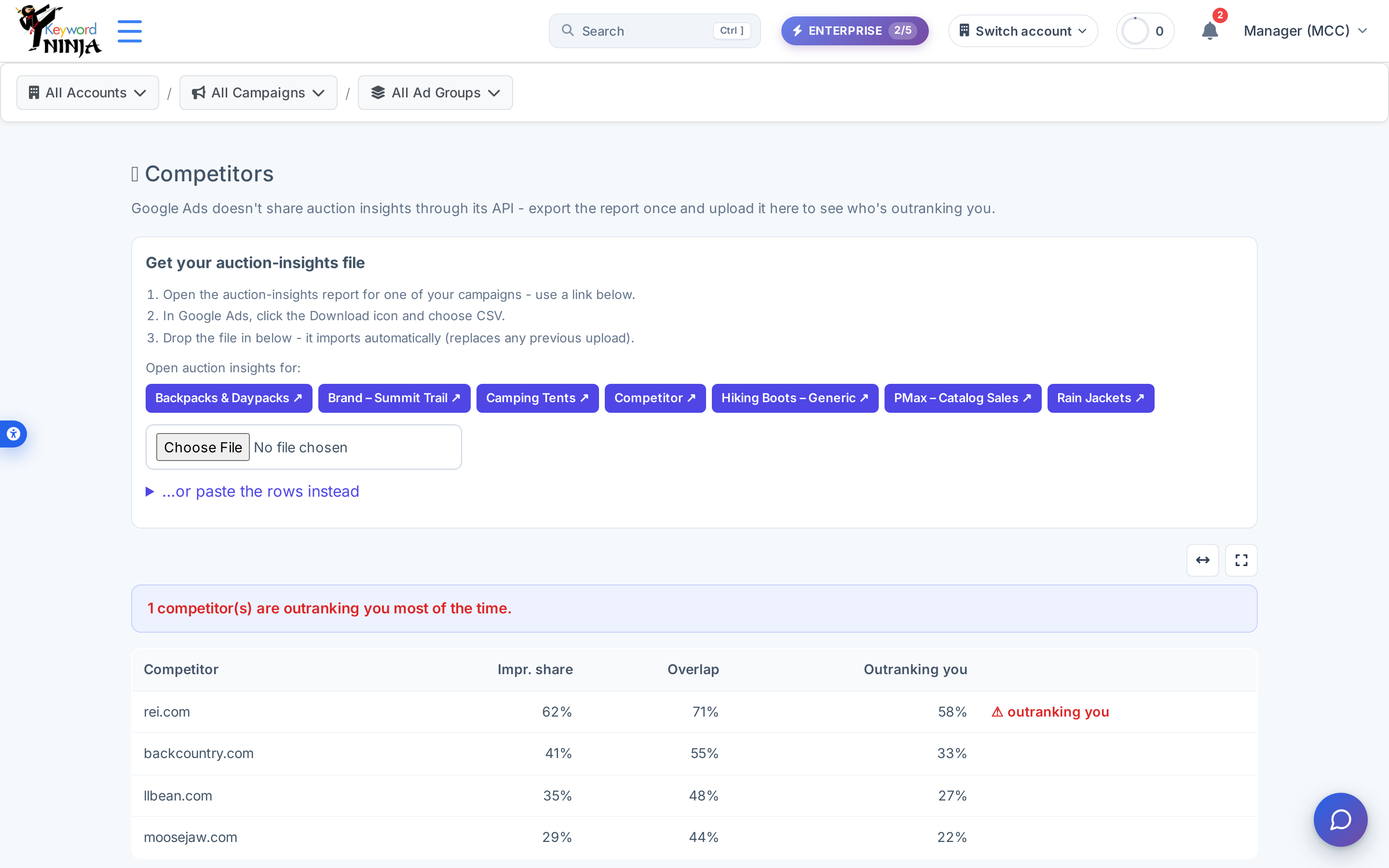Click the "1 competitor(s) are outranking you" alert
The height and width of the screenshot is (868, 1389).
click(694, 609)
